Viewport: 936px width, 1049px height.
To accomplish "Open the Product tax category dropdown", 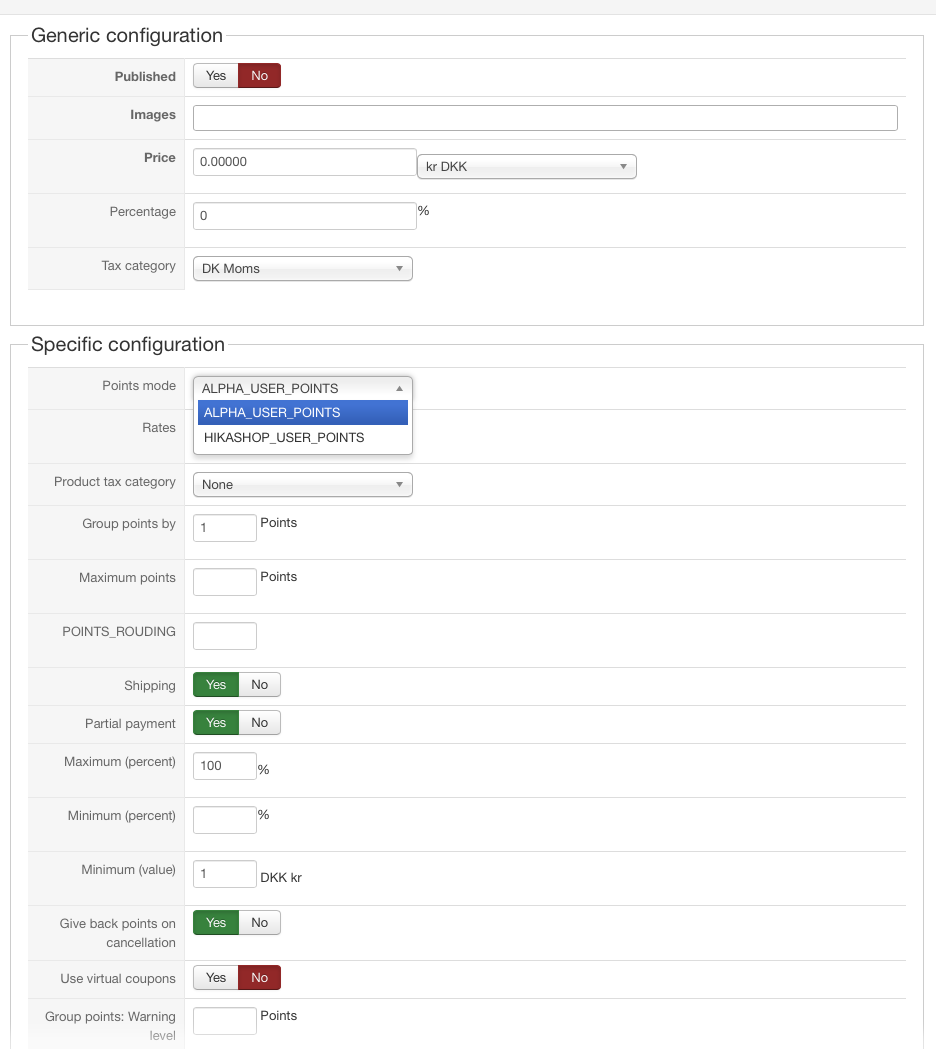I will 302,484.
